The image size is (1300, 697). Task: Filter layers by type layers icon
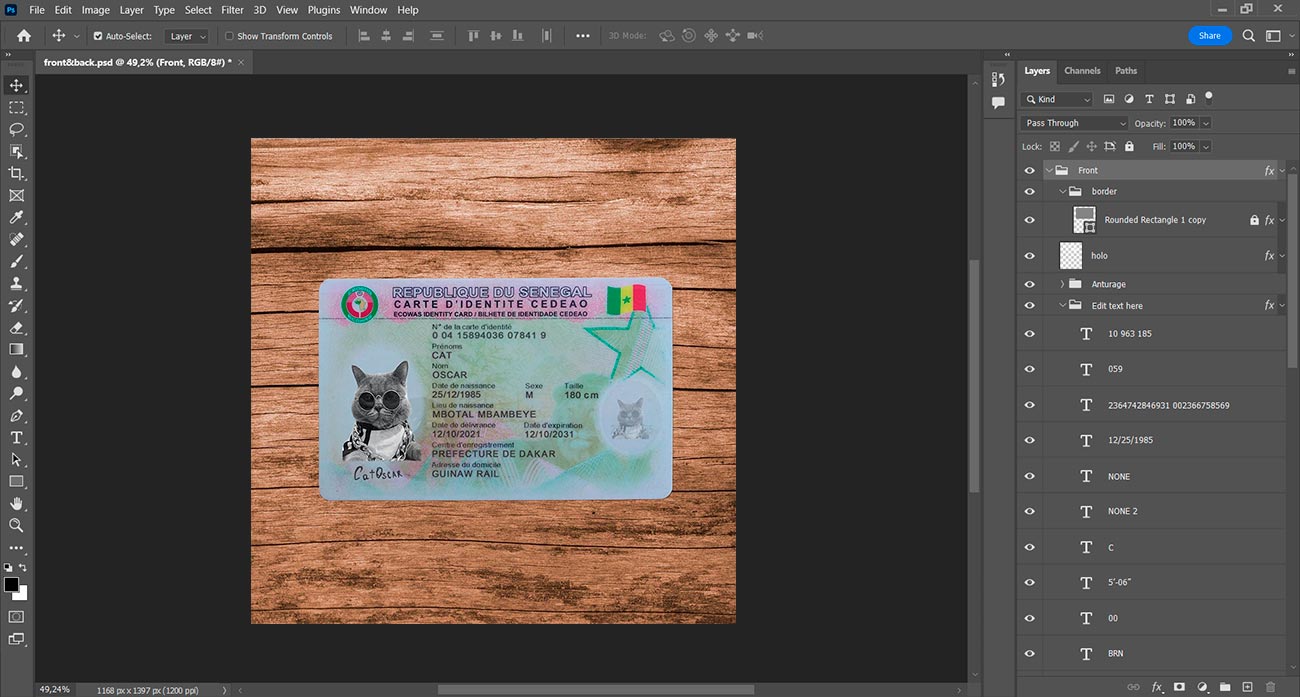(1149, 99)
